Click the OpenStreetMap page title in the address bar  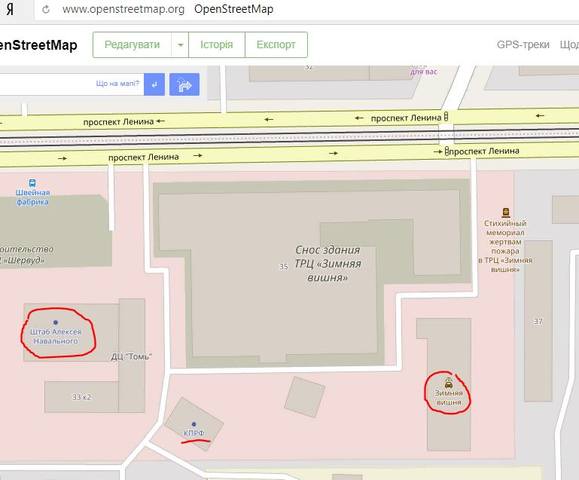coord(234,9)
